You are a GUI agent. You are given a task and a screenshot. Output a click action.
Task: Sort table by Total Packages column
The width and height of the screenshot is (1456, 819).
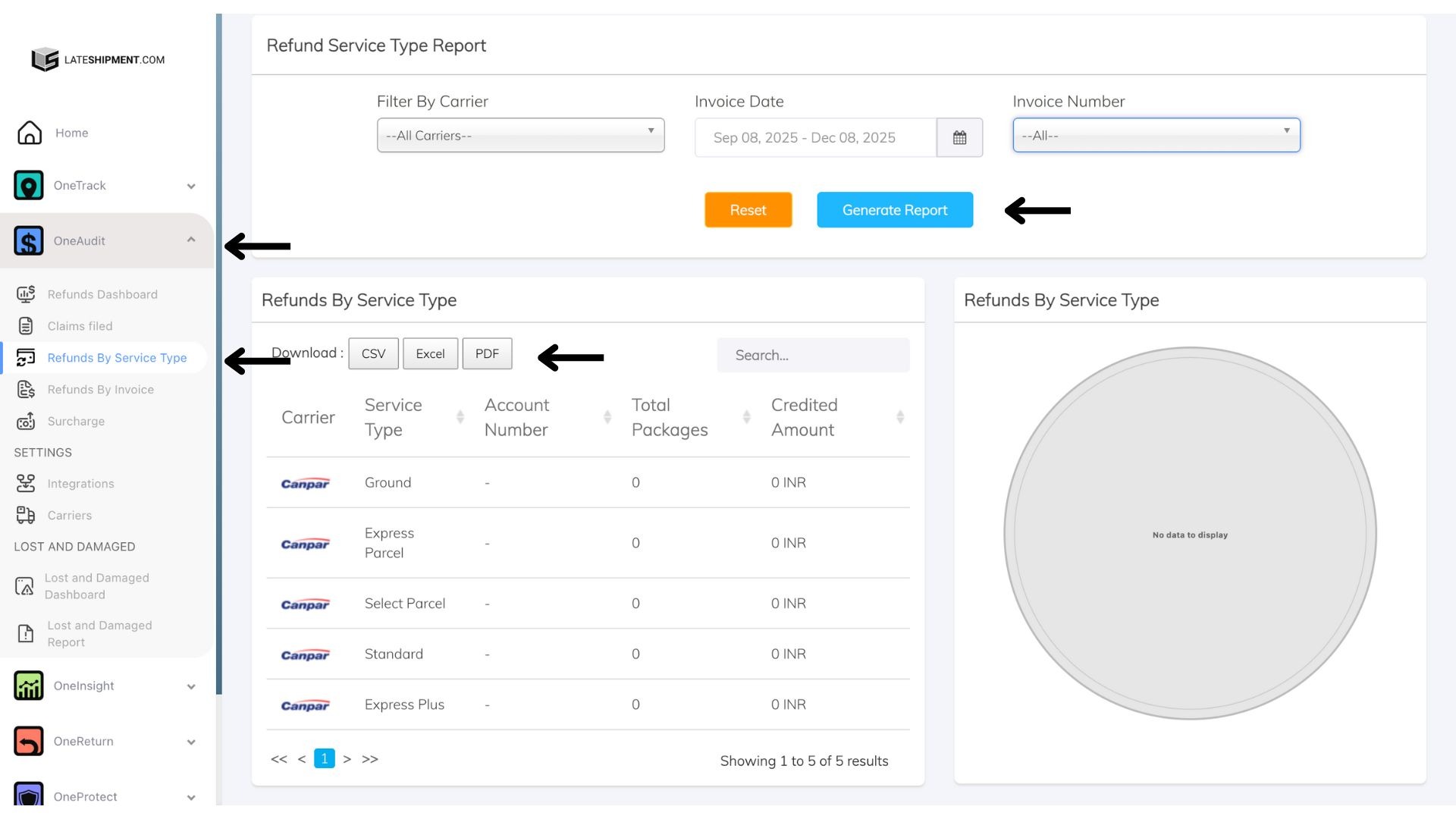pos(746,417)
